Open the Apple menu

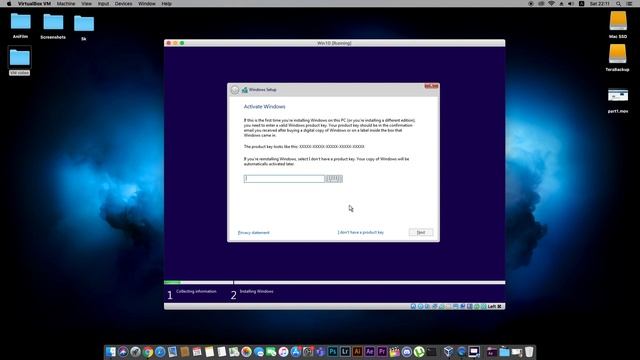point(9,4)
